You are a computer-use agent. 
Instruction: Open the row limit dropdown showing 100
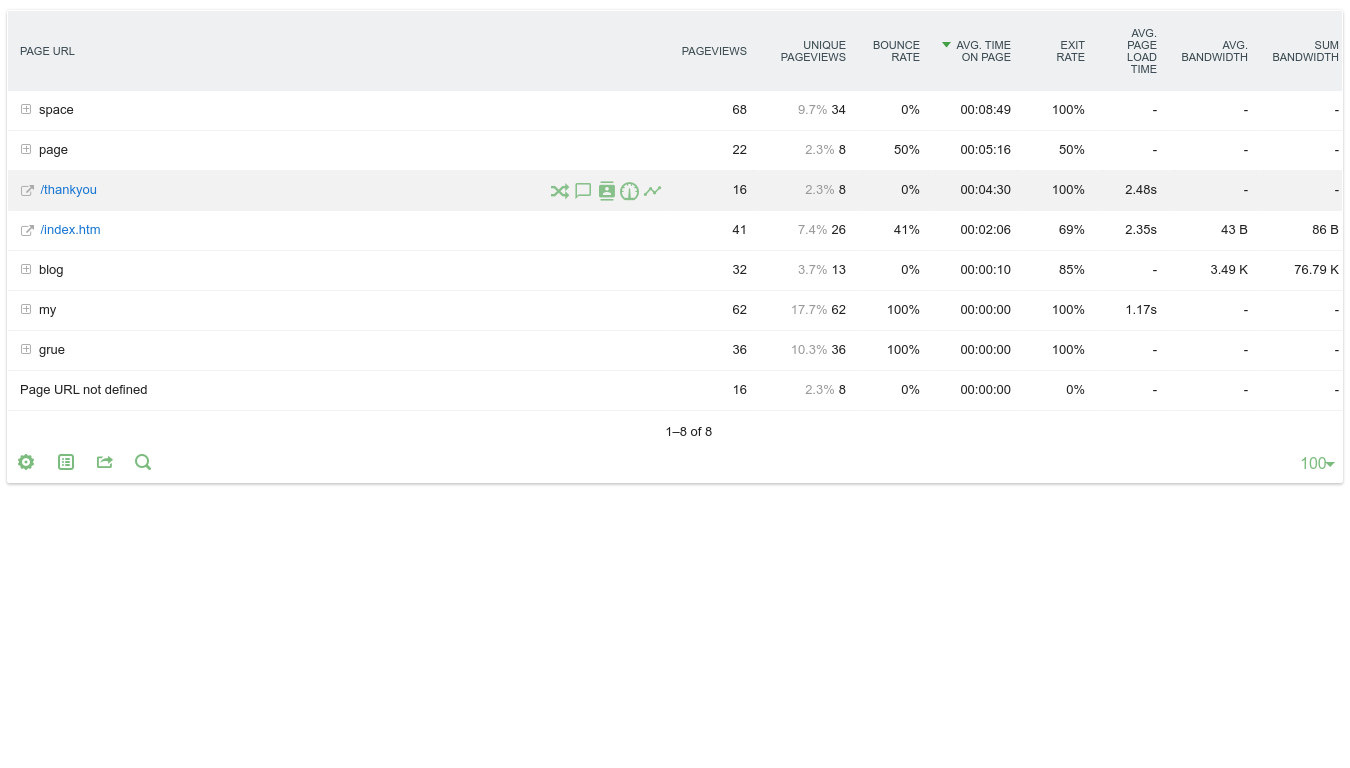(1317, 463)
